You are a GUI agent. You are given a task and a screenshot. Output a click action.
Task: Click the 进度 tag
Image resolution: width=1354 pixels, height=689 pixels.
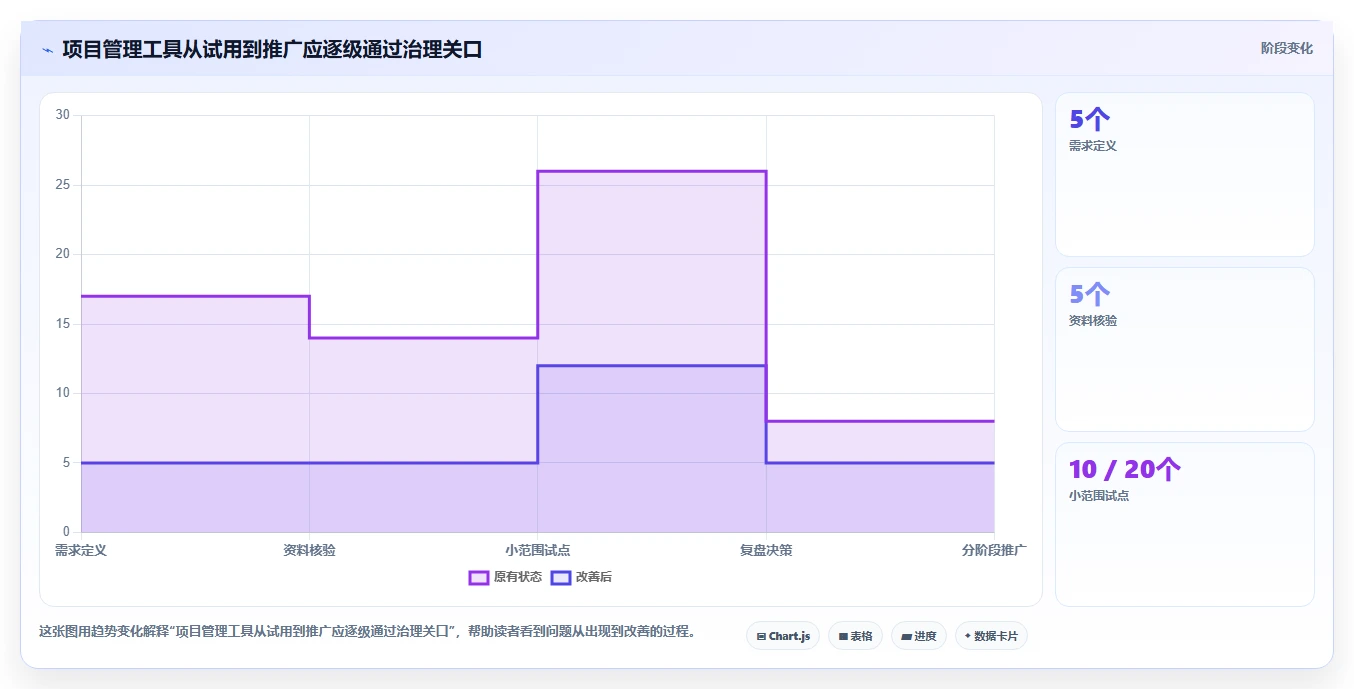coord(918,636)
